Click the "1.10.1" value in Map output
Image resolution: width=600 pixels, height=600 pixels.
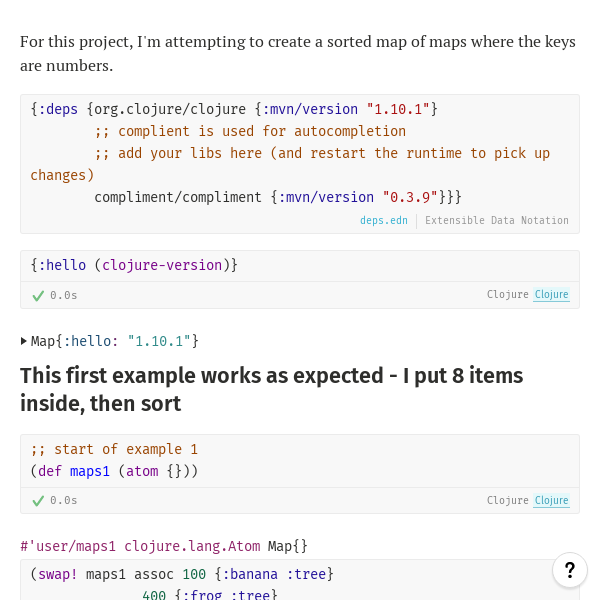pyautogui.click(x=158, y=341)
